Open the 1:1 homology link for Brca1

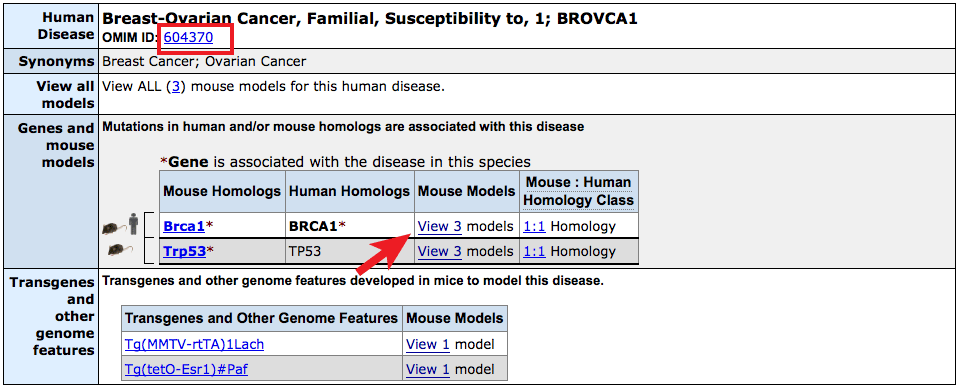point(535,227)
